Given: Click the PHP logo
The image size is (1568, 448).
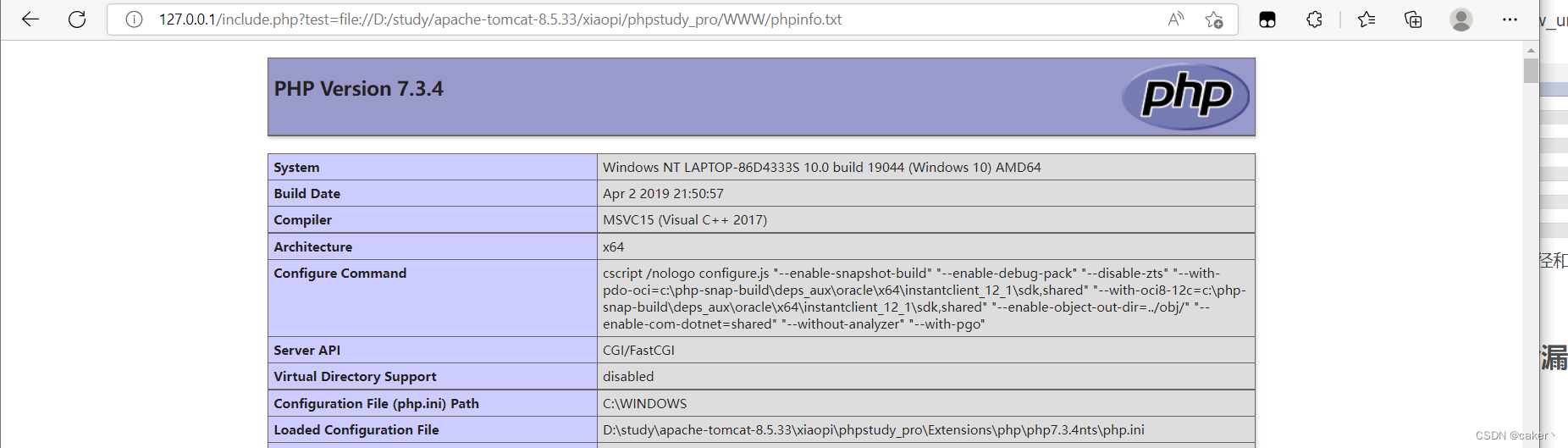Looking at the screenshot, I should (x=1185, y=97).
